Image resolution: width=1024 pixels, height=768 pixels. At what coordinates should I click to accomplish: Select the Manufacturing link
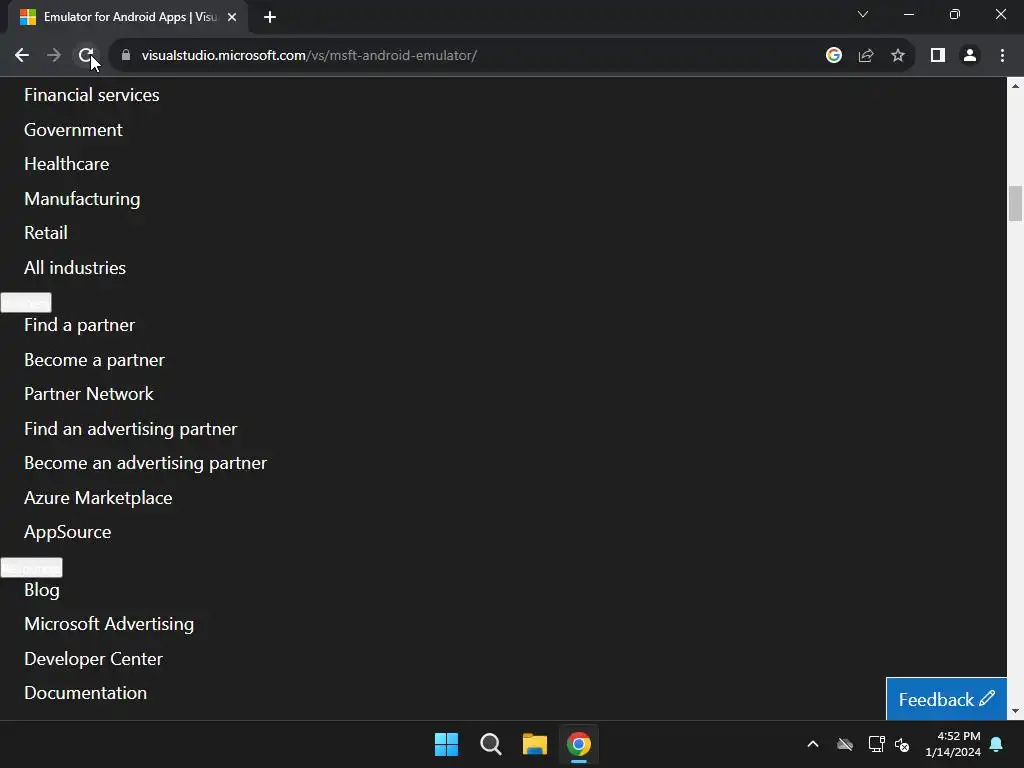coord(82,199)
